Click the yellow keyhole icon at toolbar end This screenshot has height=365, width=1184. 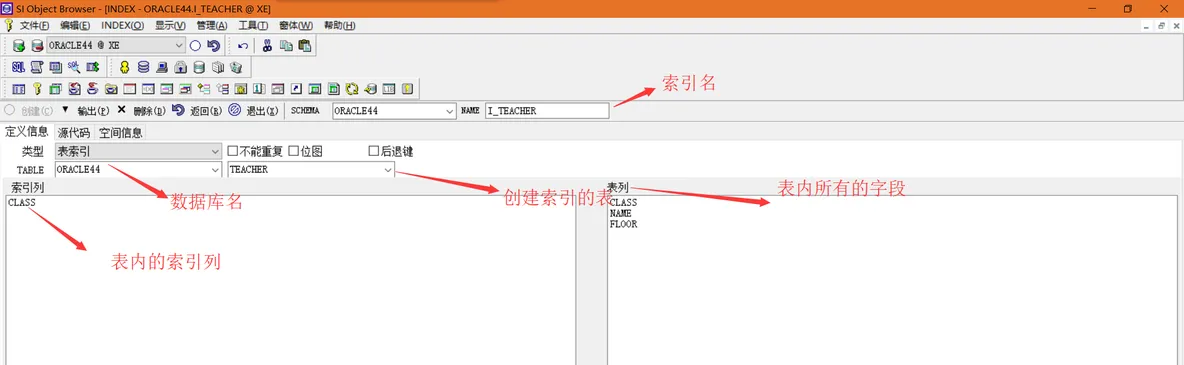pos(407,89)
